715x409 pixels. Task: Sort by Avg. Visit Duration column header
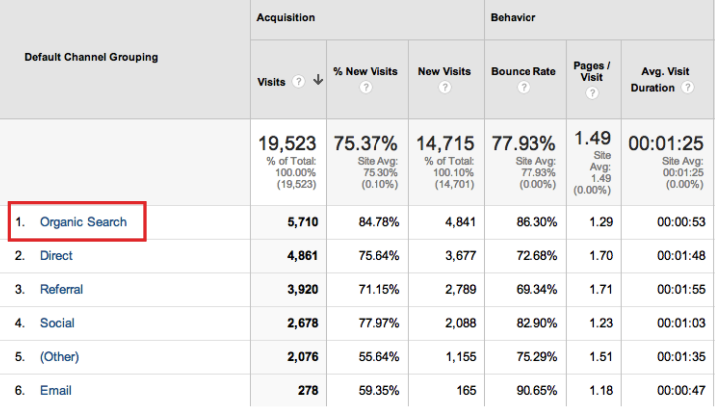660,80
